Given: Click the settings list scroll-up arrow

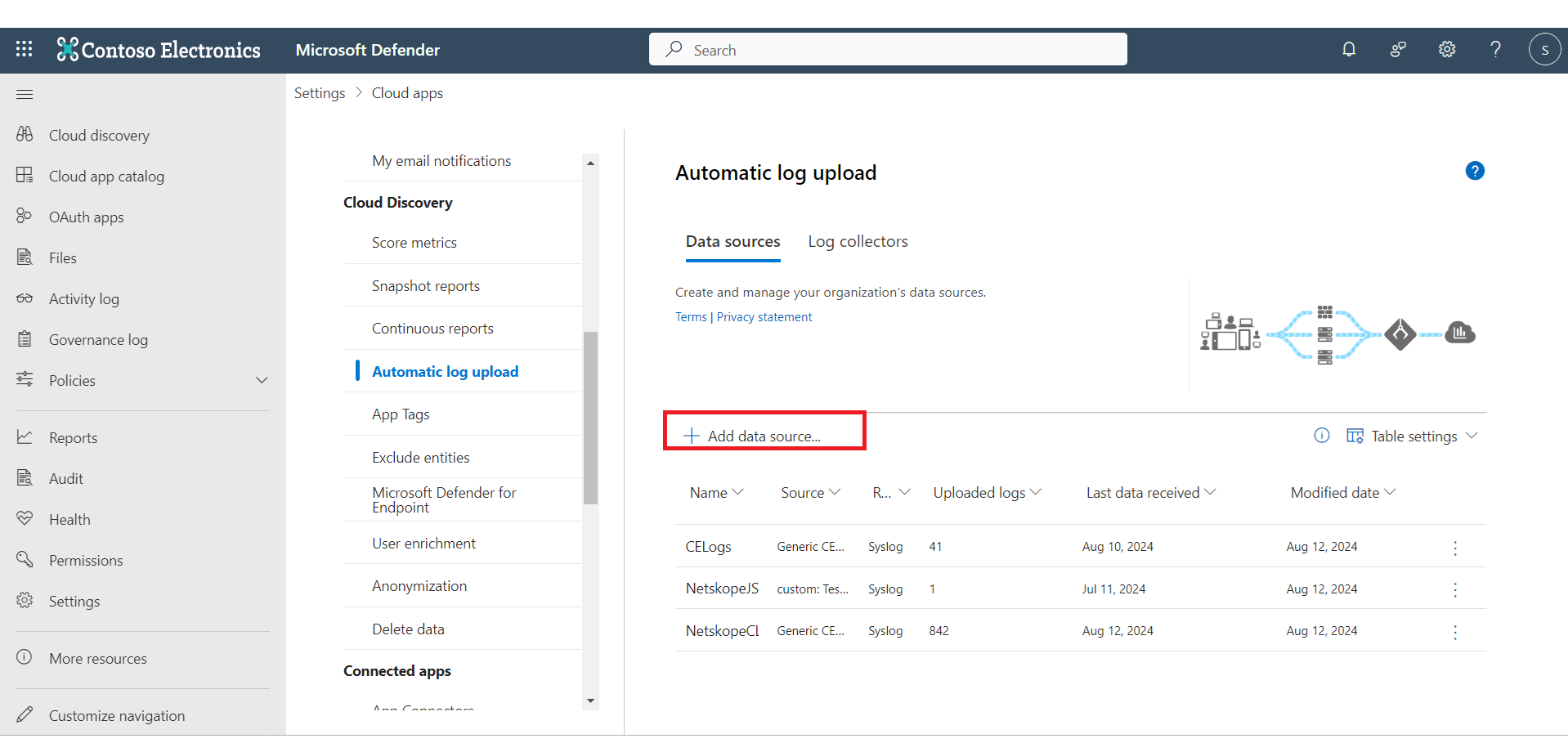Looking at the screenshot, I should click(590, 163).
